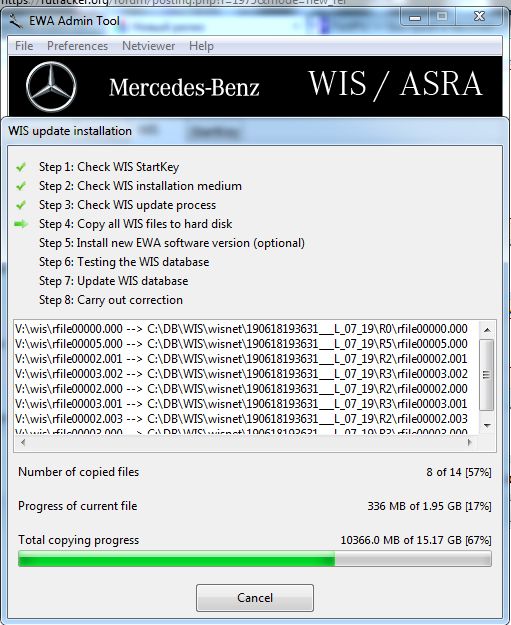This screenshot has width=511, height=625.
Task: Open the Help menu
Action: tap(201, 46)
